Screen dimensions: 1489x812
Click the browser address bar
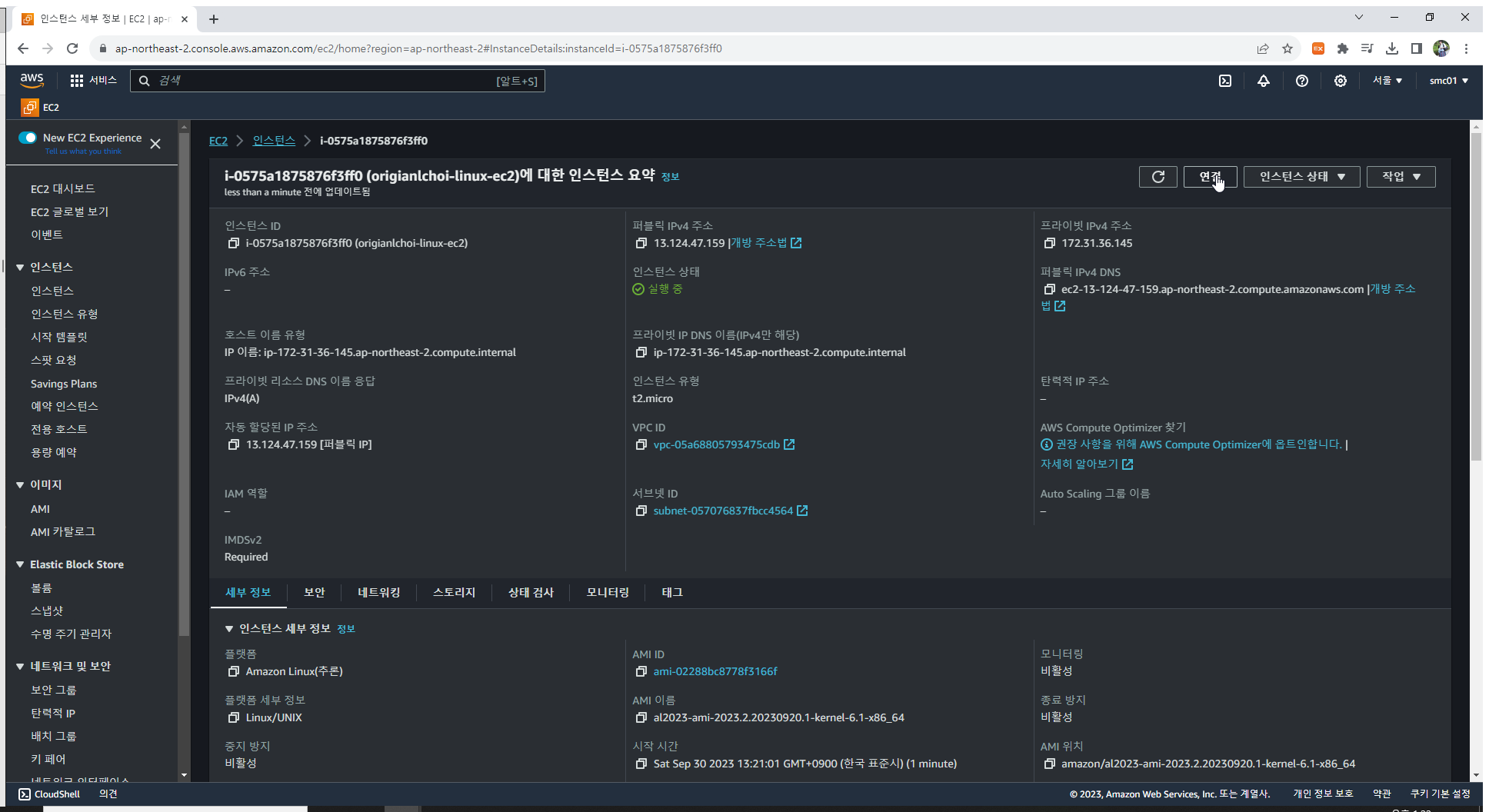[669, 48]
